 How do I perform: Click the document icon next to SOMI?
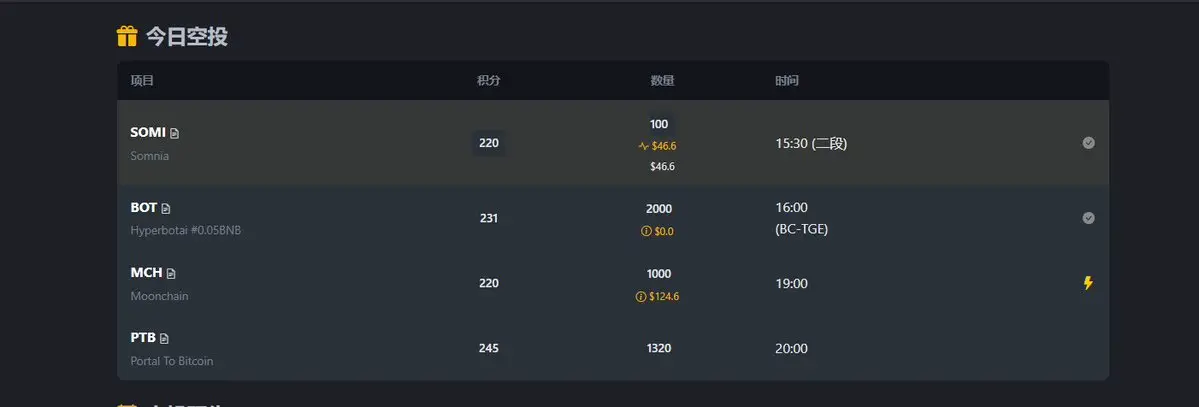[174, 133]
